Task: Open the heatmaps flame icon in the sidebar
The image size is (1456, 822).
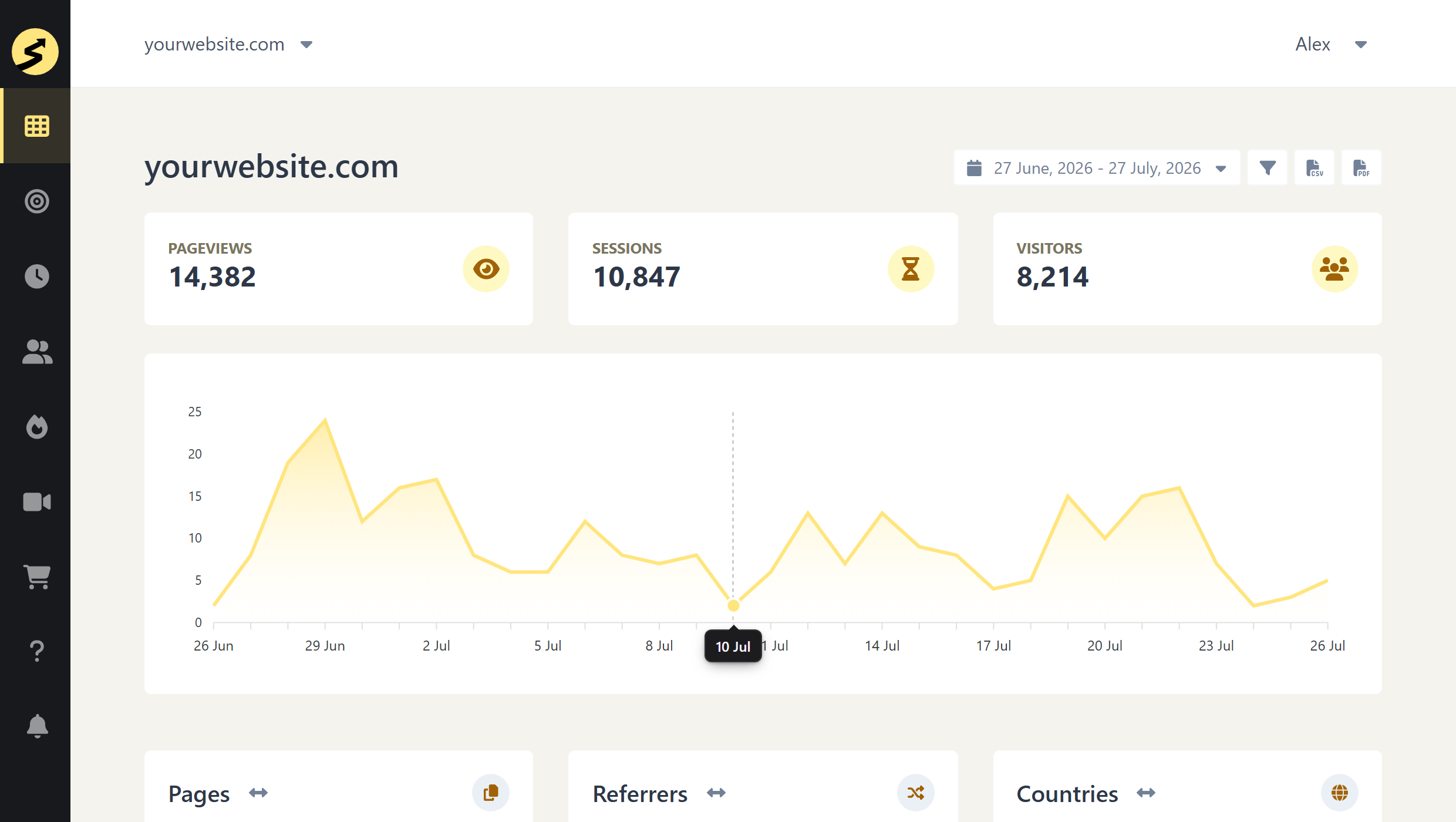Action: (x=36, y=427)
